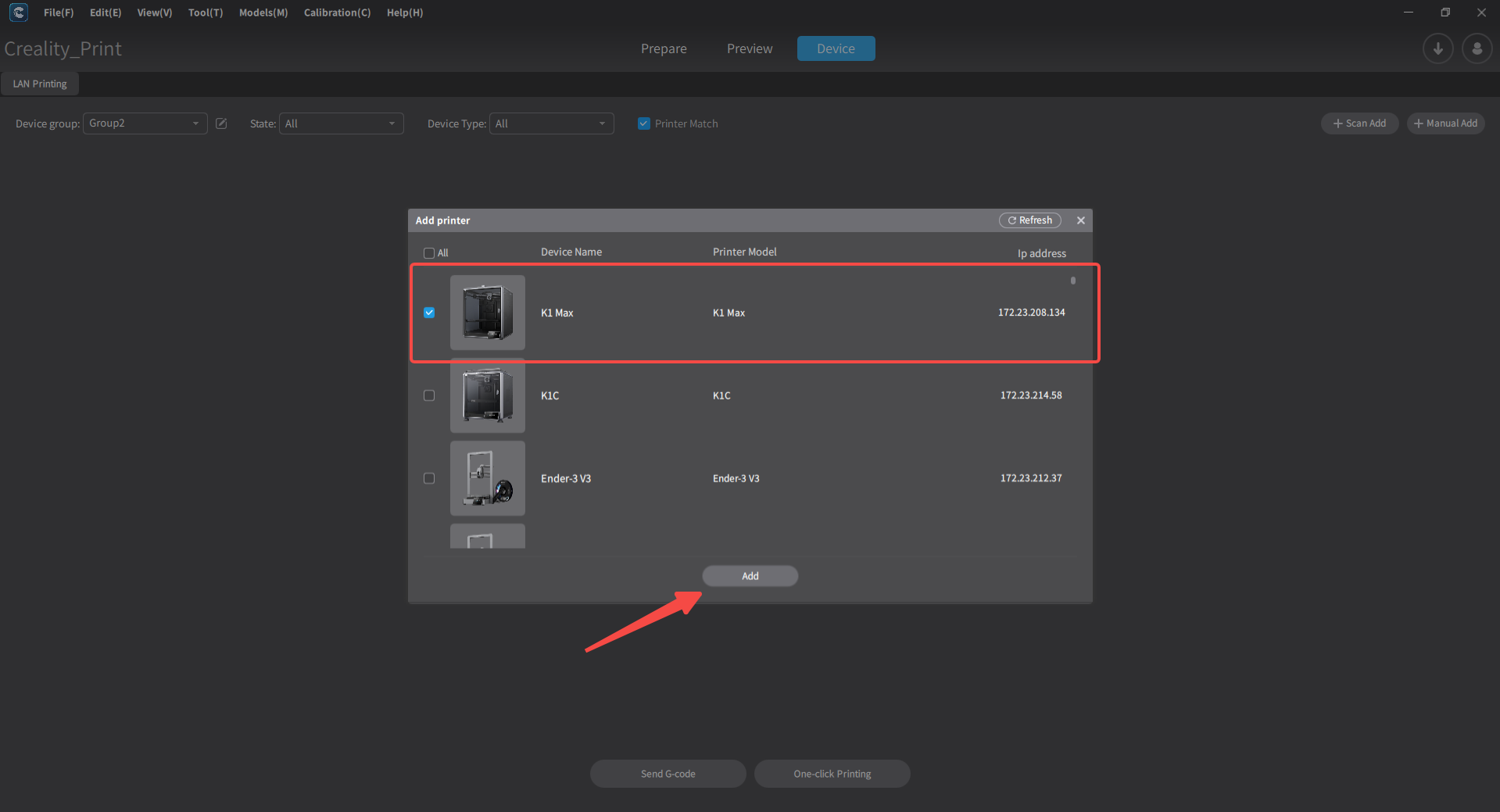Expand the Device group dropdown
Viewport: 1500px width, 812px height.
(x=145, y=123)
